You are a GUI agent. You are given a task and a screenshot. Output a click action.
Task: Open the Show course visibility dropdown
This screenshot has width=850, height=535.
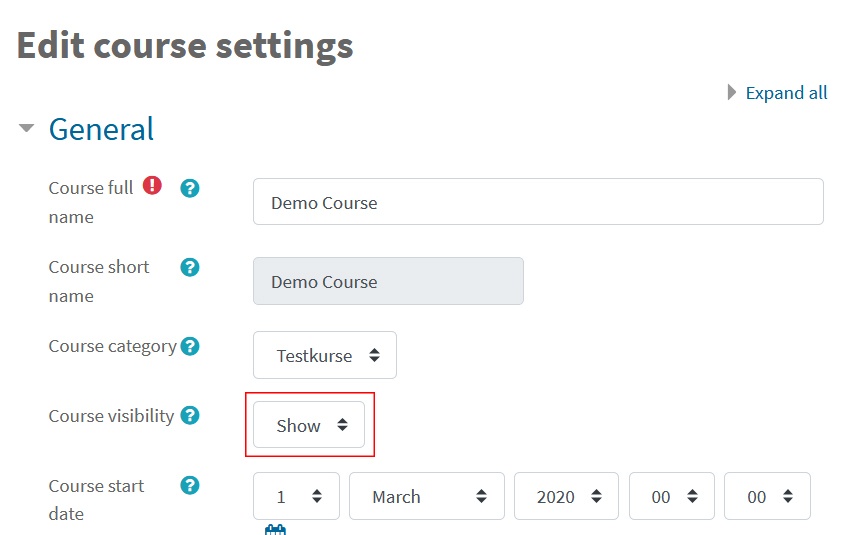[309, 424]
